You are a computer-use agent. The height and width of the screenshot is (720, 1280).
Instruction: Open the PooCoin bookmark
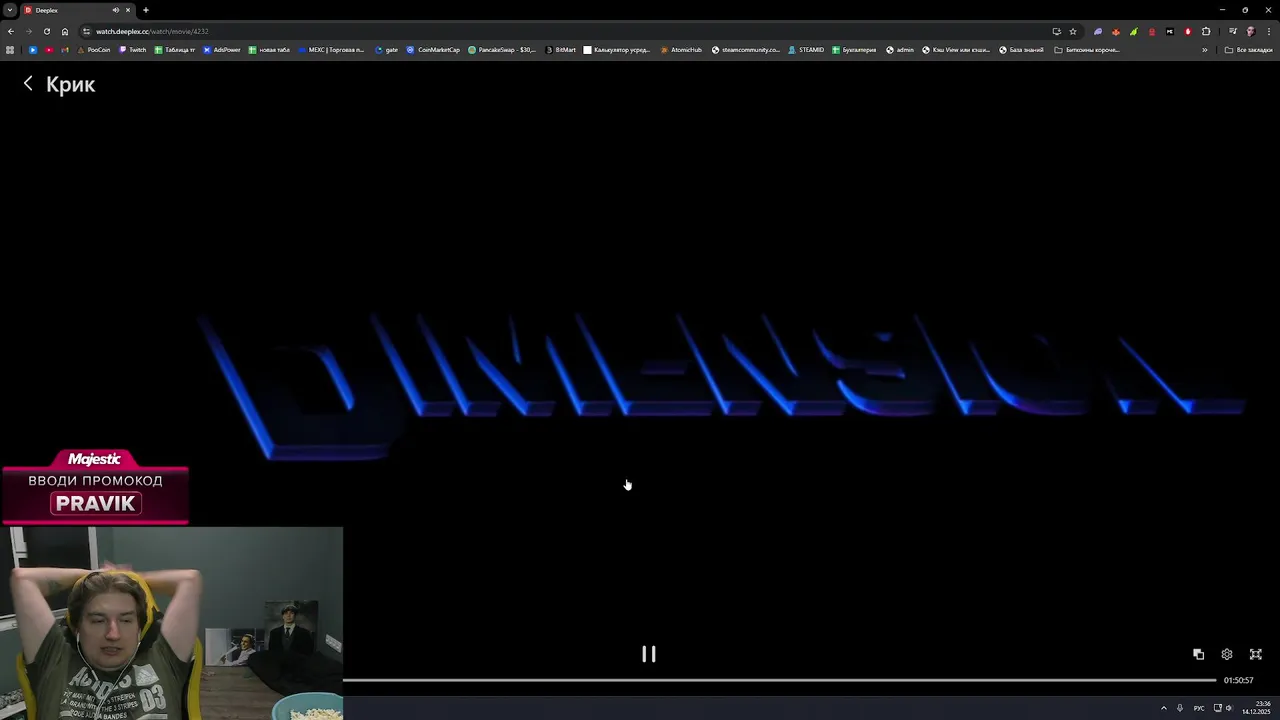93,50
